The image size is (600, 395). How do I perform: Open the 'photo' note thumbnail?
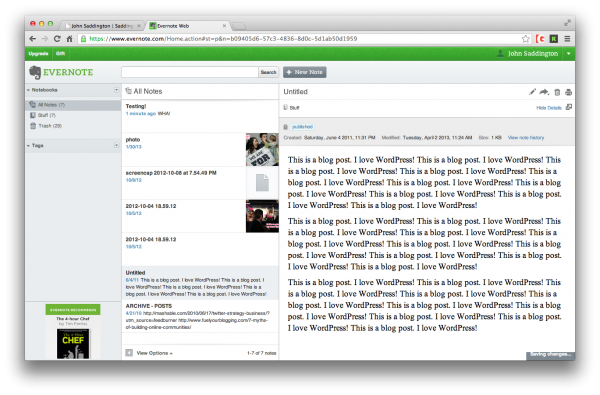(262, 150)
